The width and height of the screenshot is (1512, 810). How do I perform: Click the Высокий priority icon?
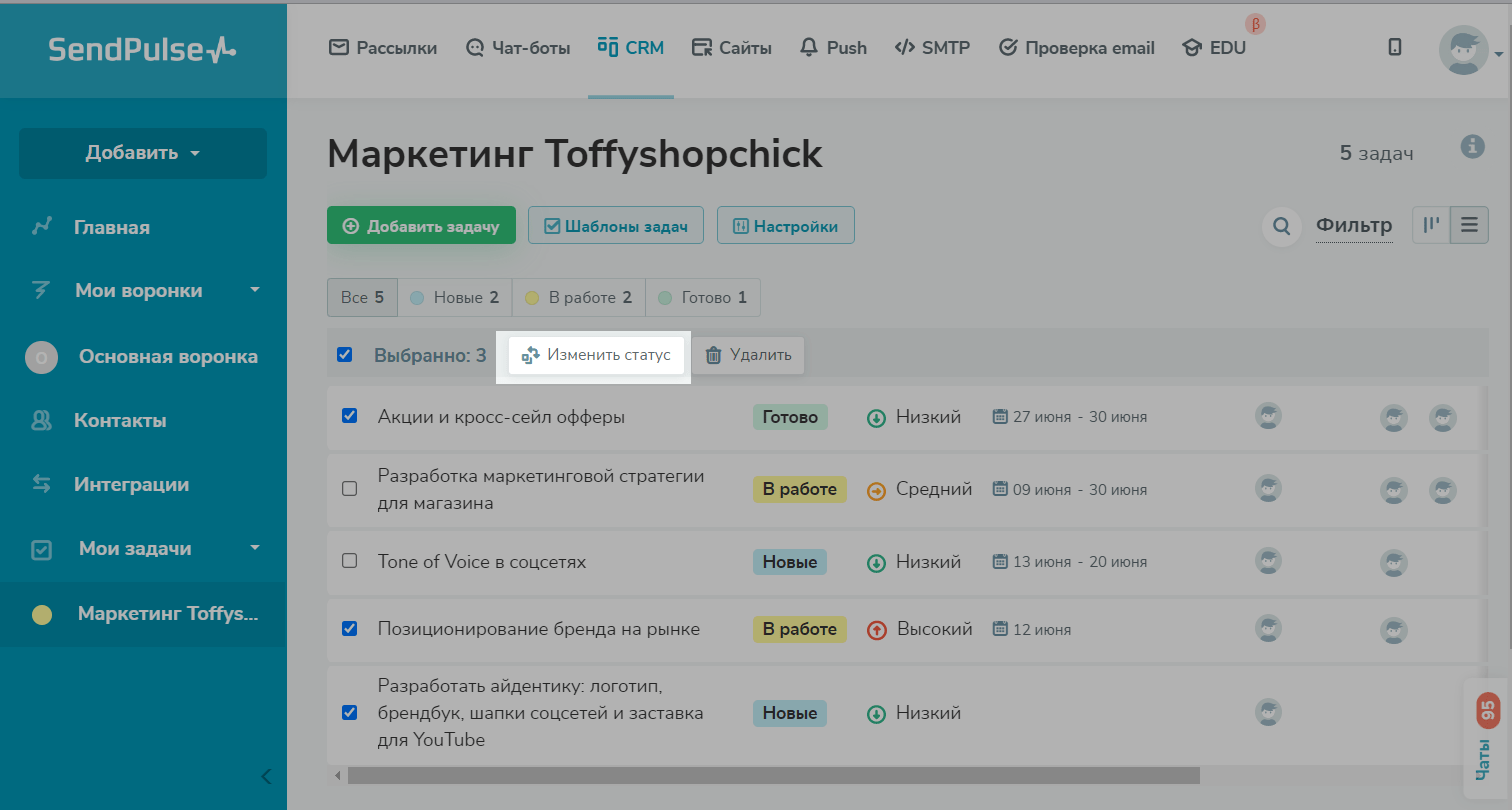pos(876,630)
